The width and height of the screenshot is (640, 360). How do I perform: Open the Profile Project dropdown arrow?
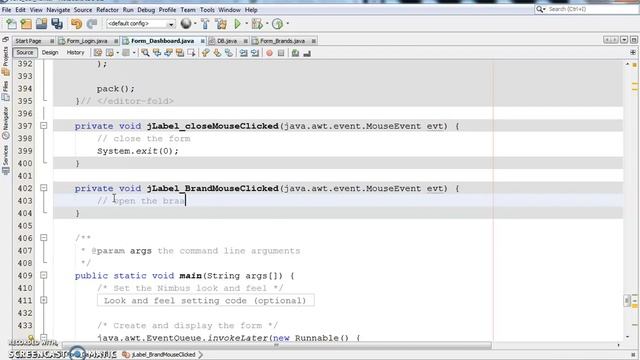coord(288,24)
